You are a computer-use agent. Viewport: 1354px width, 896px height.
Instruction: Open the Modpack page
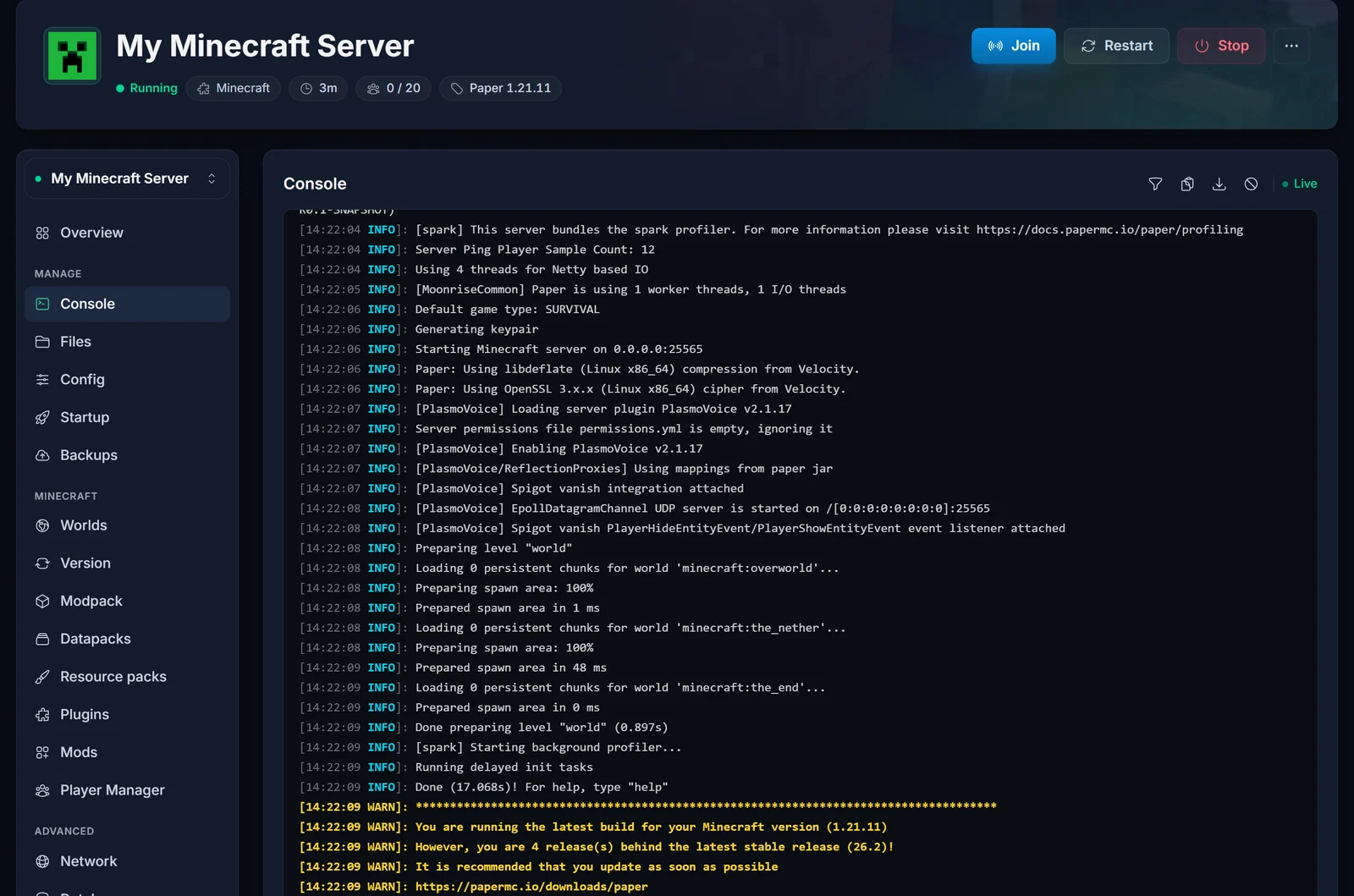click(127, 601)
